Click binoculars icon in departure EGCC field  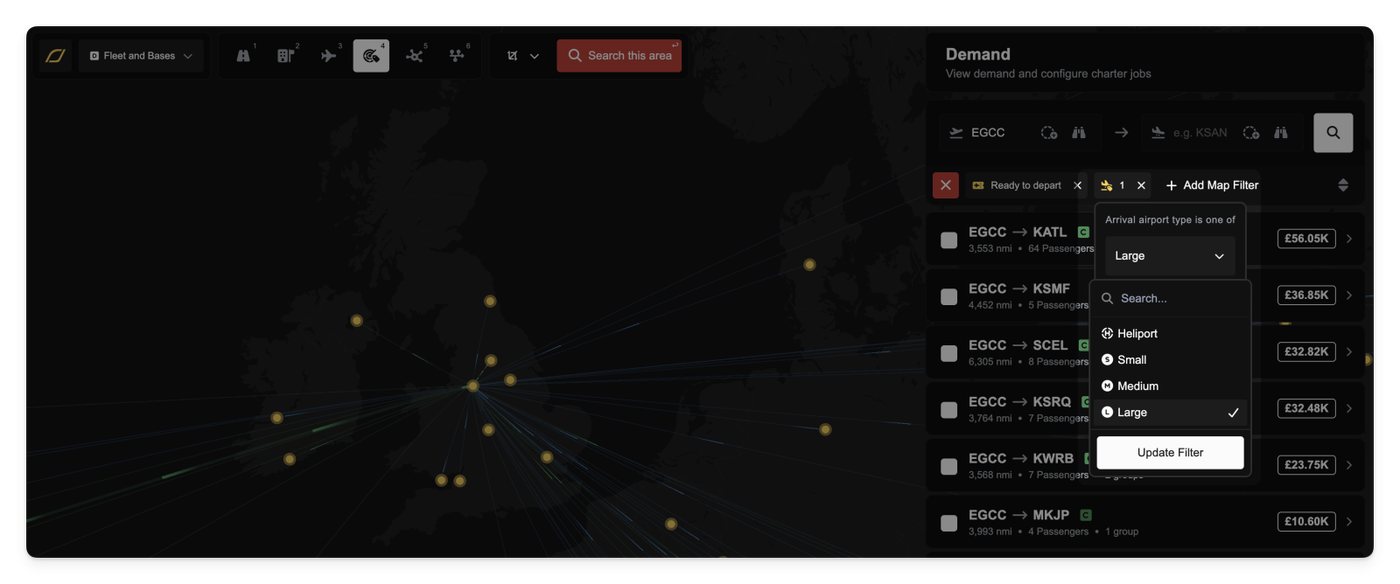point(1079,132)
